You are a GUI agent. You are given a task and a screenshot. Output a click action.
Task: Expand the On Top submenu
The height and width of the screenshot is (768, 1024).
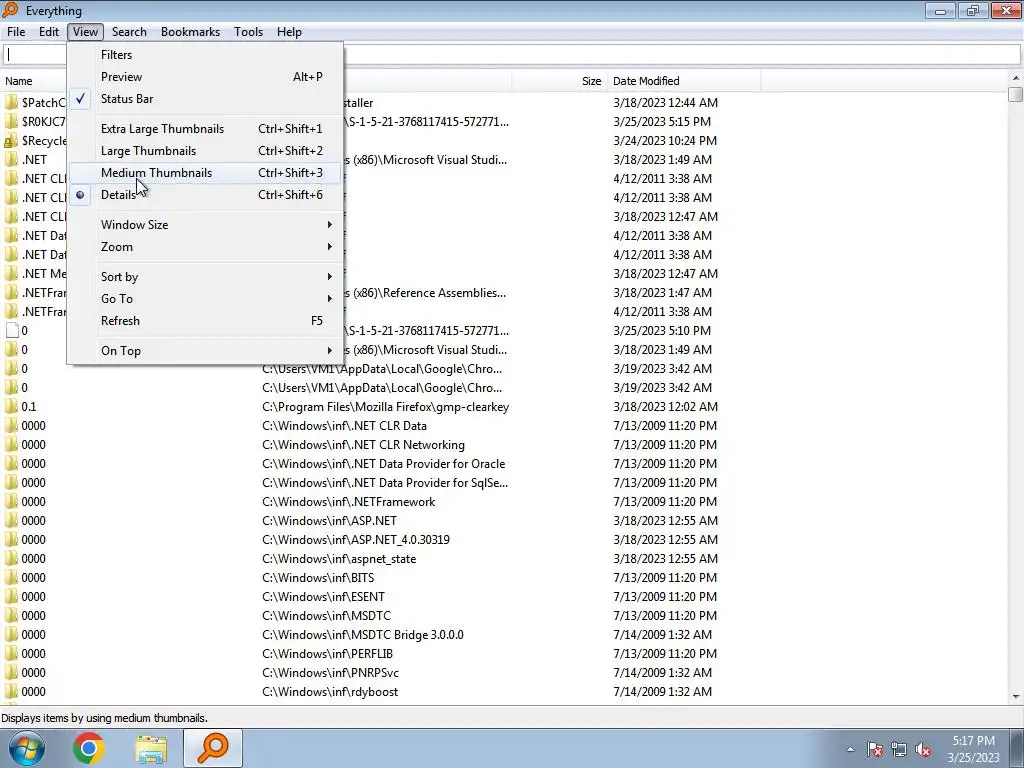coord(205,351)
